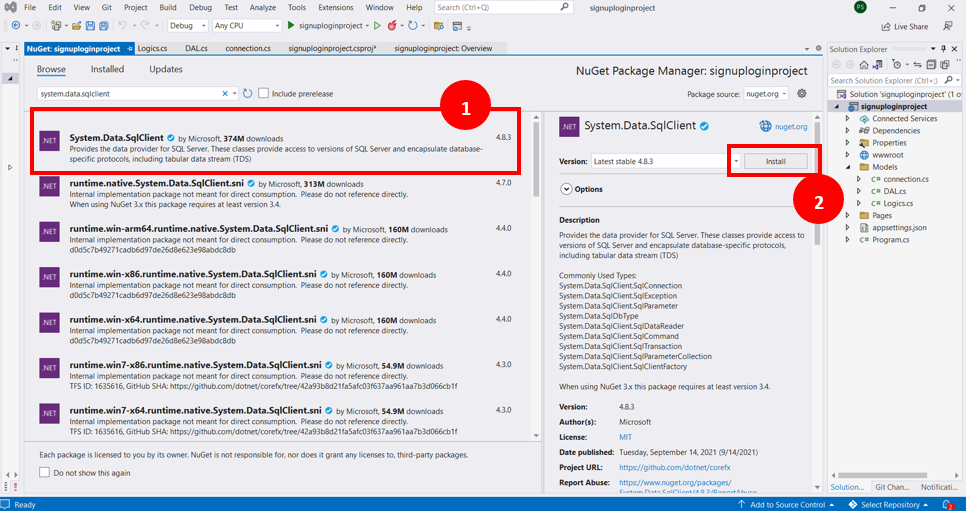The width and height of the screenshot is (966, 512).
Task: Click the Hot Reload flame icon
Action: (392, 26)
